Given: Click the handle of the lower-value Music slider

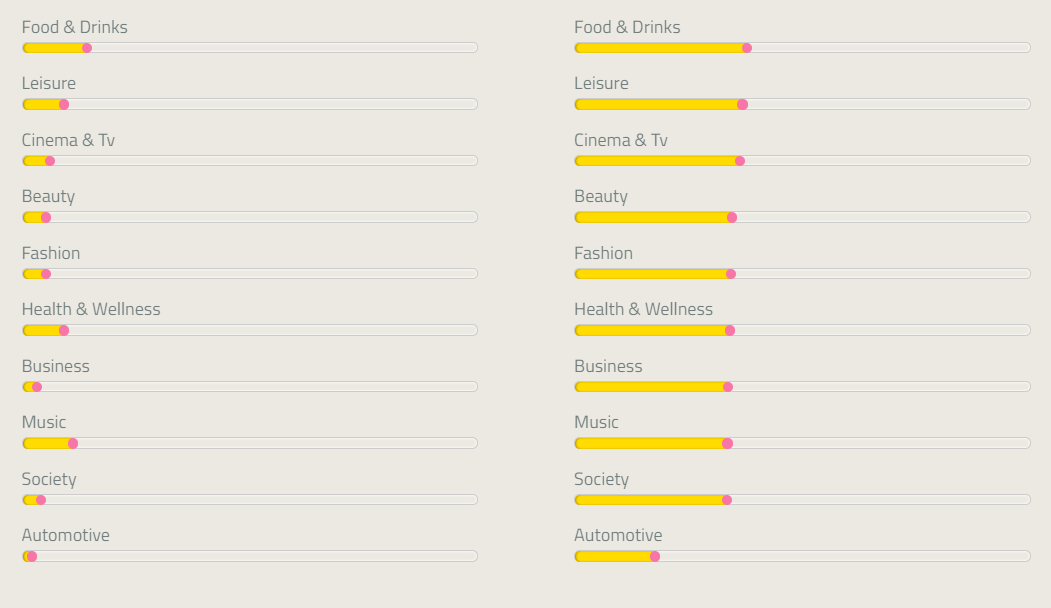Looking at the screenshot, I should [x=73, y=443].
